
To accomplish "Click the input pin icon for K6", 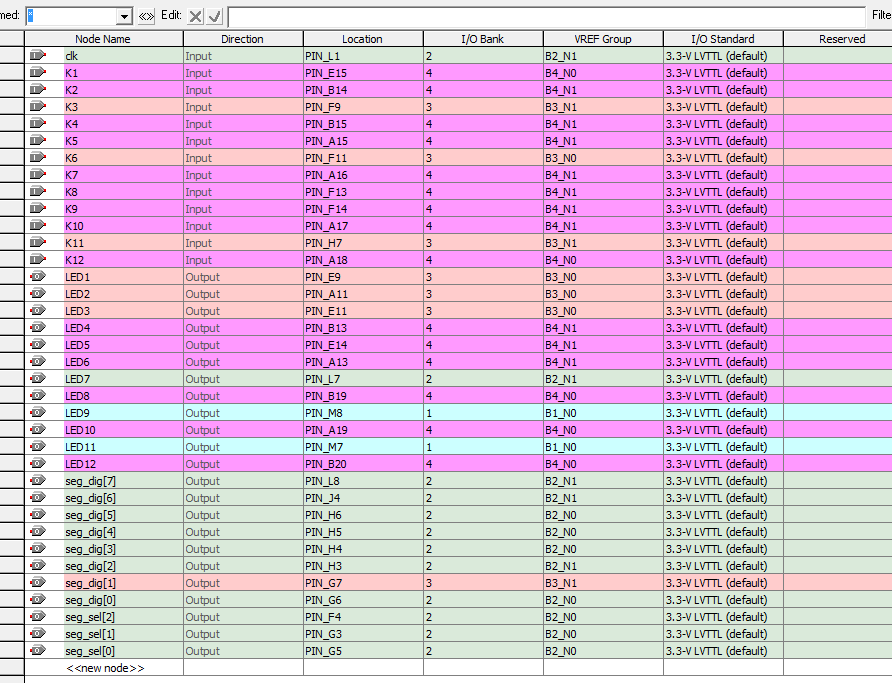I will [x=38, y=157].
